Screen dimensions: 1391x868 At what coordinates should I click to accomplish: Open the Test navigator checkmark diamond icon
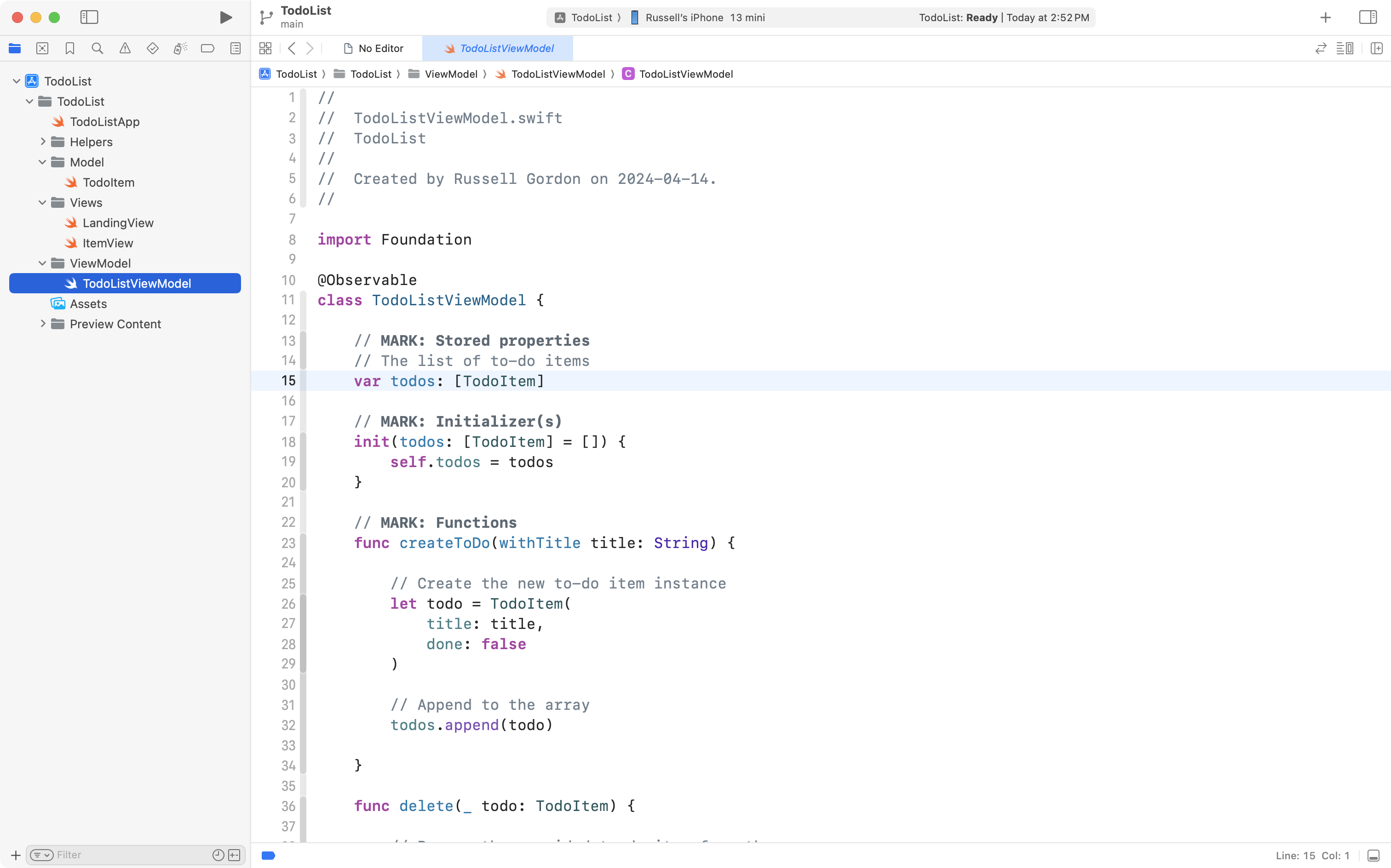[x=153, y=48]
